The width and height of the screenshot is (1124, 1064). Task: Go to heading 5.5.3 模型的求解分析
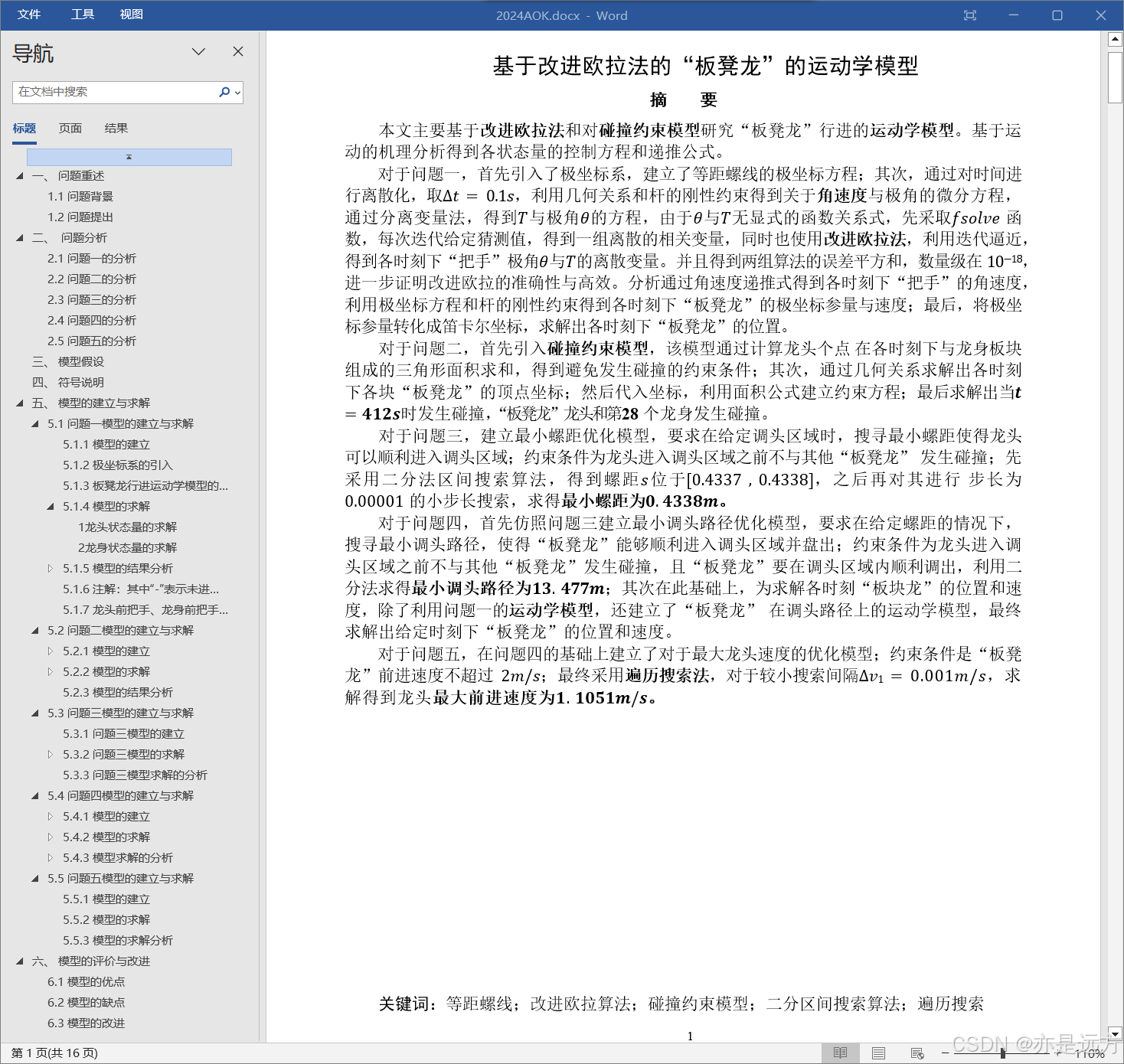118,941
